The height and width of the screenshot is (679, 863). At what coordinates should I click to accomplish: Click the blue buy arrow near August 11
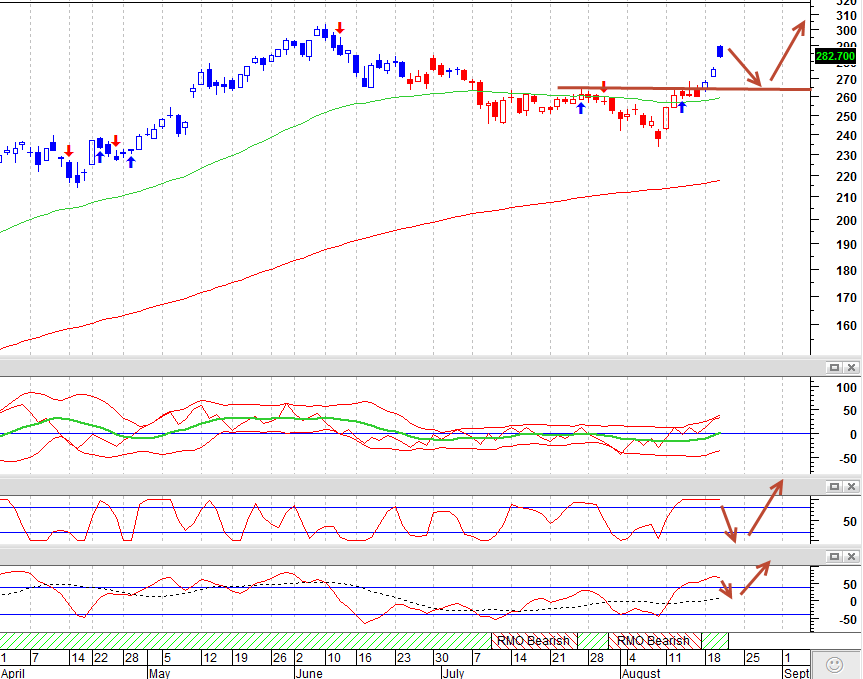682,107
